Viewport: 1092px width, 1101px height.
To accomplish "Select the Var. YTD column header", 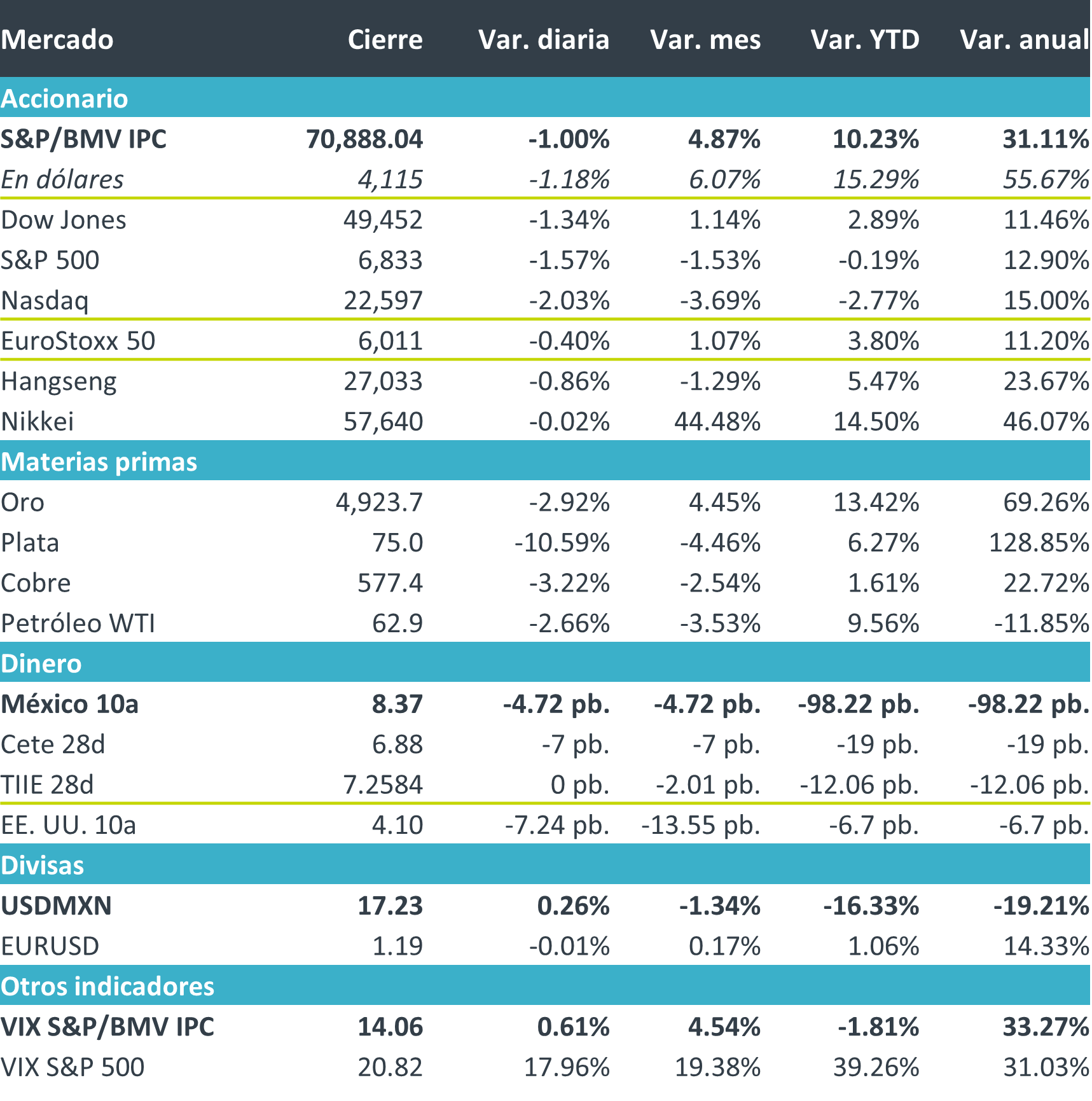I will pos(865,39).
